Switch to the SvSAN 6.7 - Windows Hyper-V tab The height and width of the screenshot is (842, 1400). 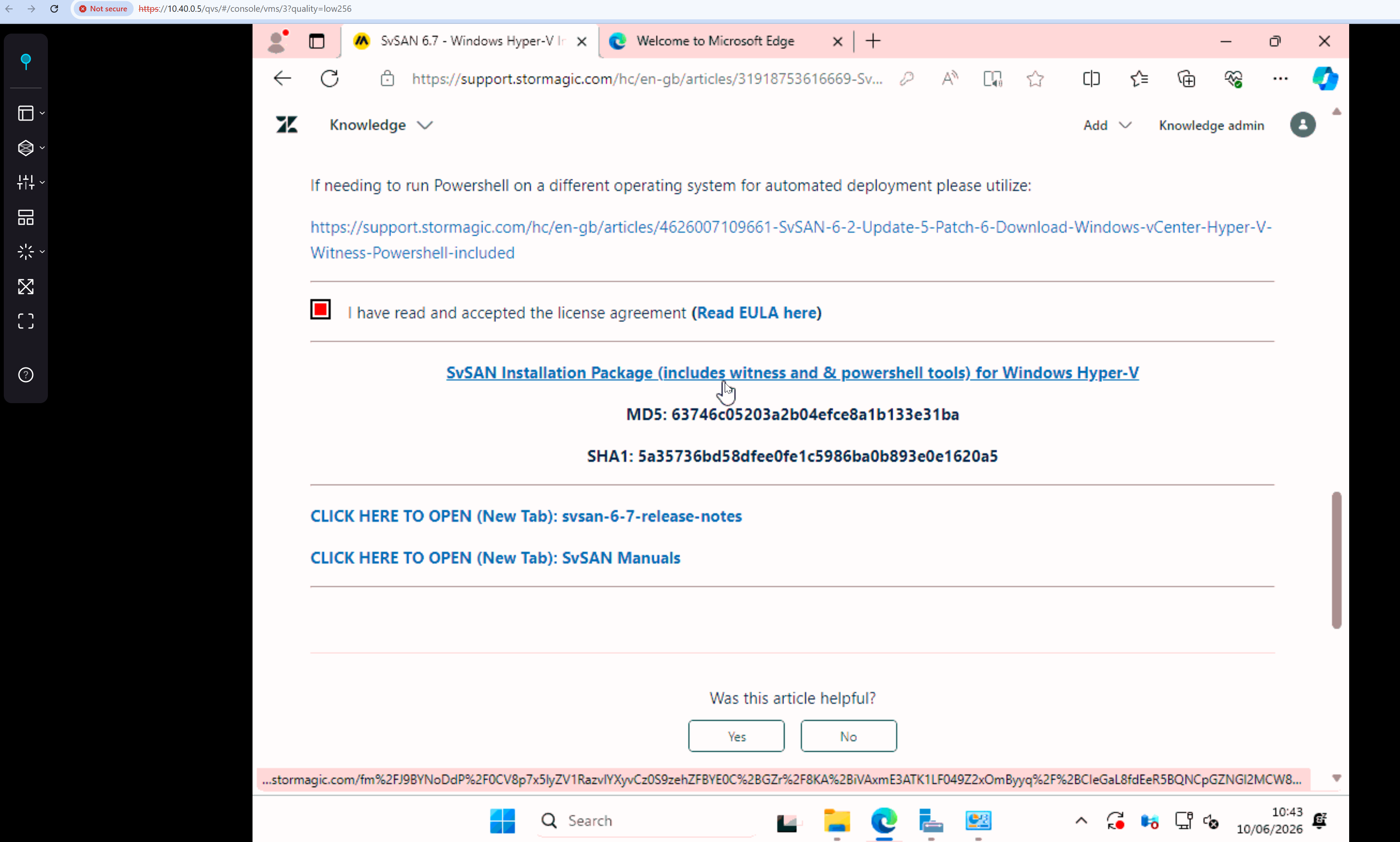point(469,41)
